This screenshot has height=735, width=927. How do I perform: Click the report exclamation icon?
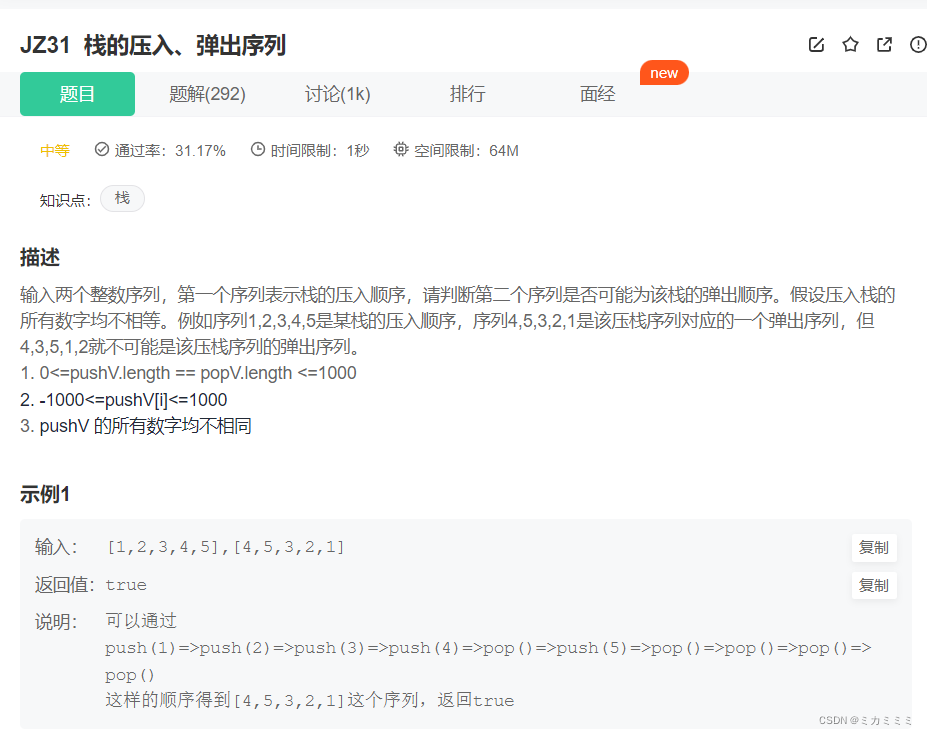coord(917,44)
